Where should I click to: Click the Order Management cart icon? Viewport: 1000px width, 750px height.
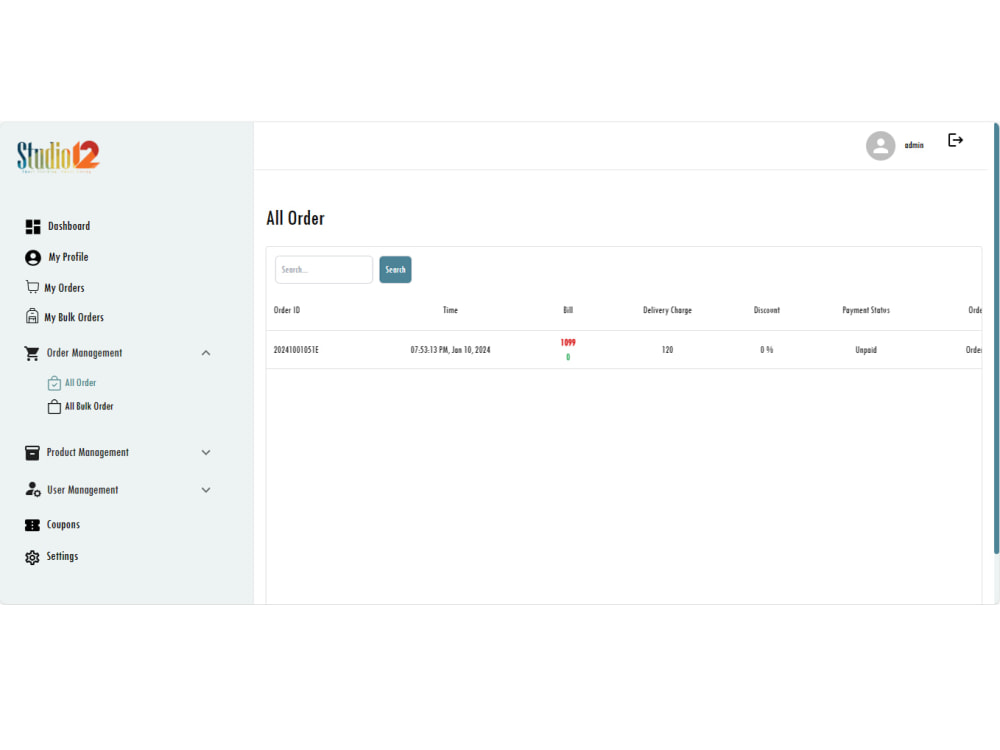click(32, 353)
